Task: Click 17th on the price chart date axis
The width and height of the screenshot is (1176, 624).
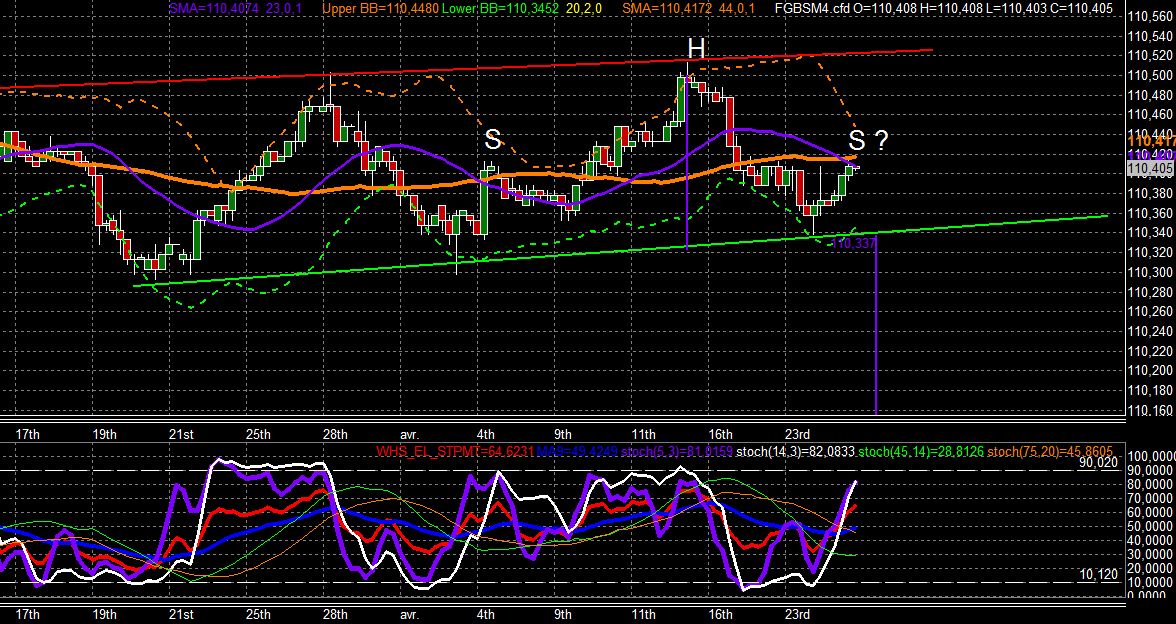Action: click(27, 434)
